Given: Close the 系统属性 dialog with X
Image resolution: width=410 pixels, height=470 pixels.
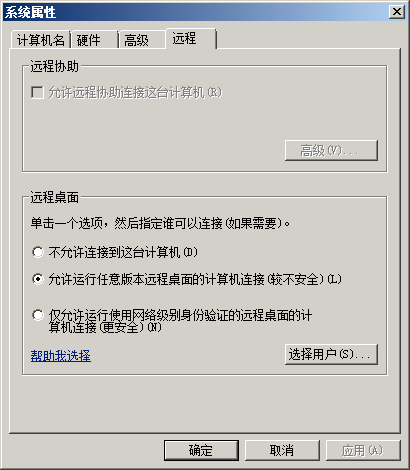Looking at the screenshot, I should [x=397, y=12].
